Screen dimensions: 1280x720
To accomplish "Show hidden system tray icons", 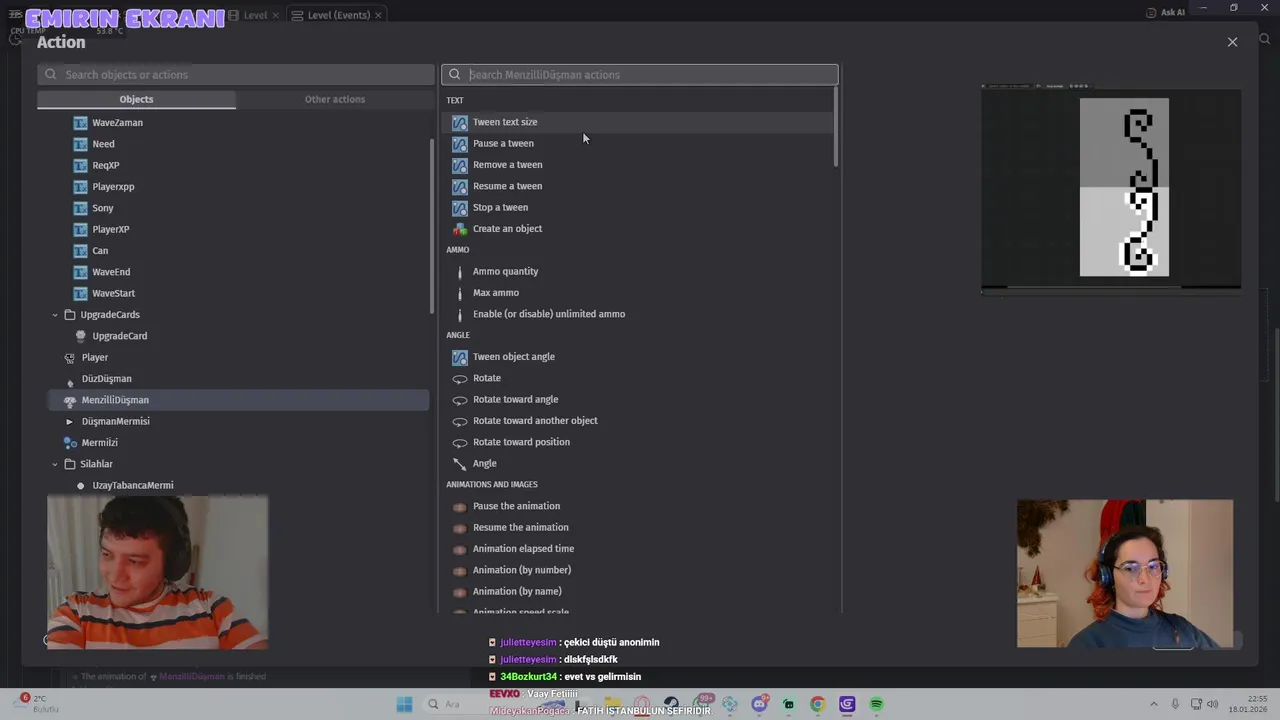I will pos(1153,704).
